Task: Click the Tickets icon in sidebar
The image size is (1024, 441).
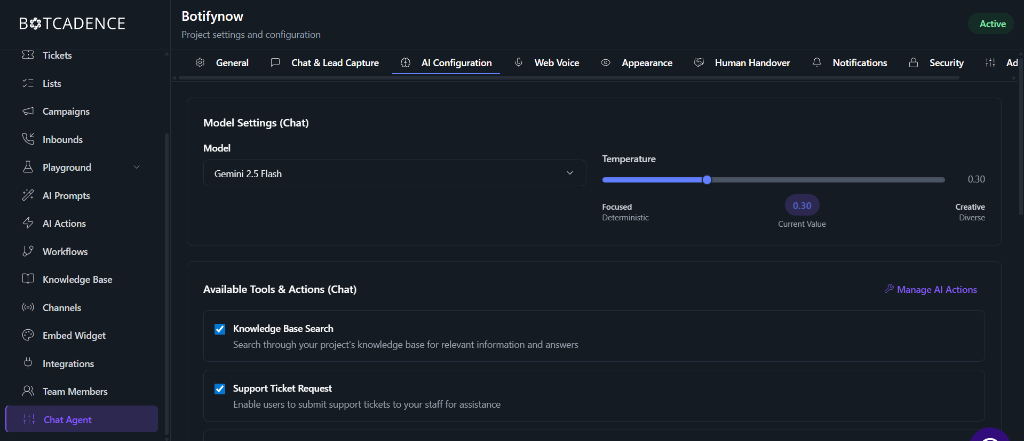Action: (x=27, y=56)
